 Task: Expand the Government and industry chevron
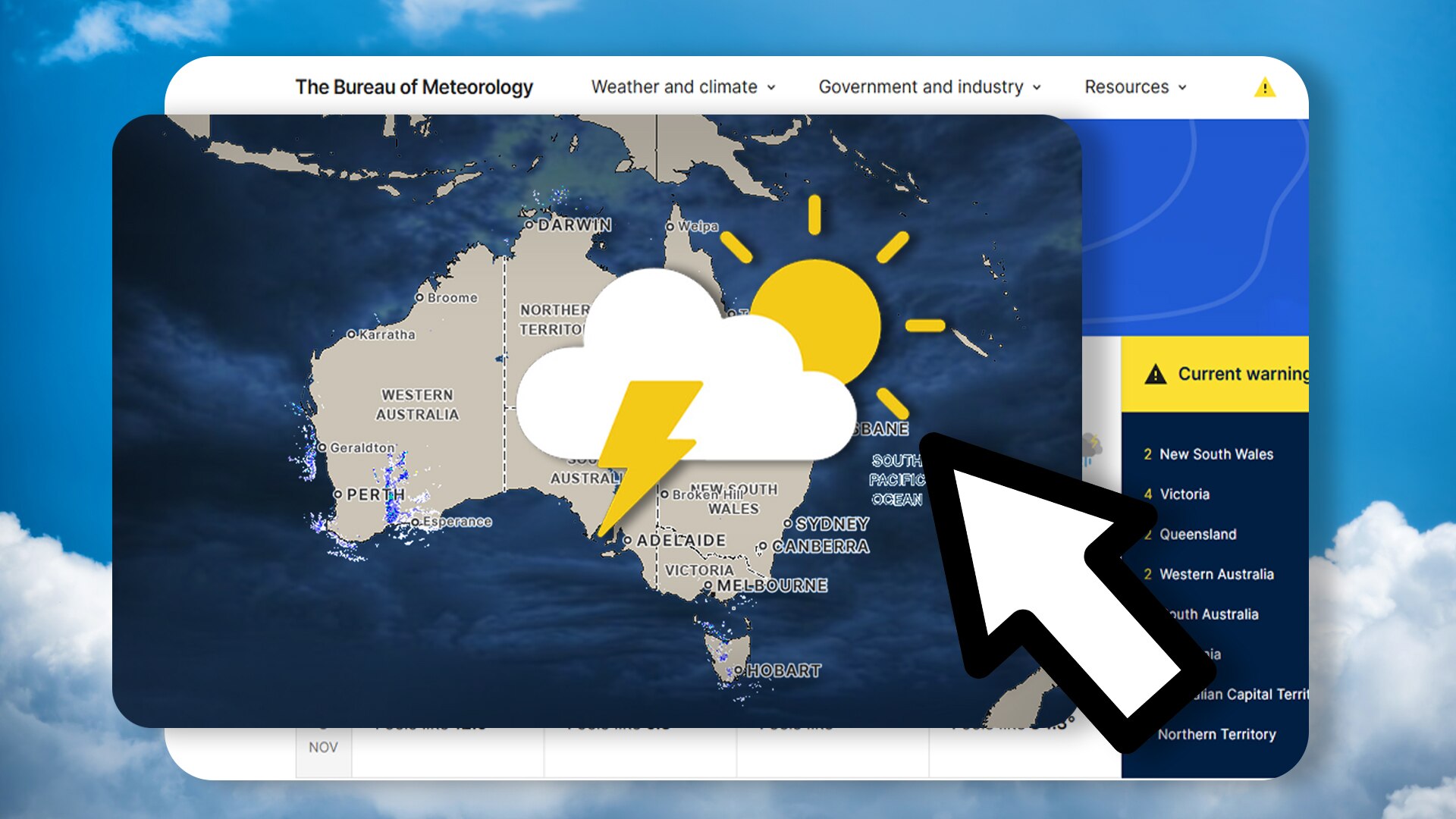(1037, 88)
